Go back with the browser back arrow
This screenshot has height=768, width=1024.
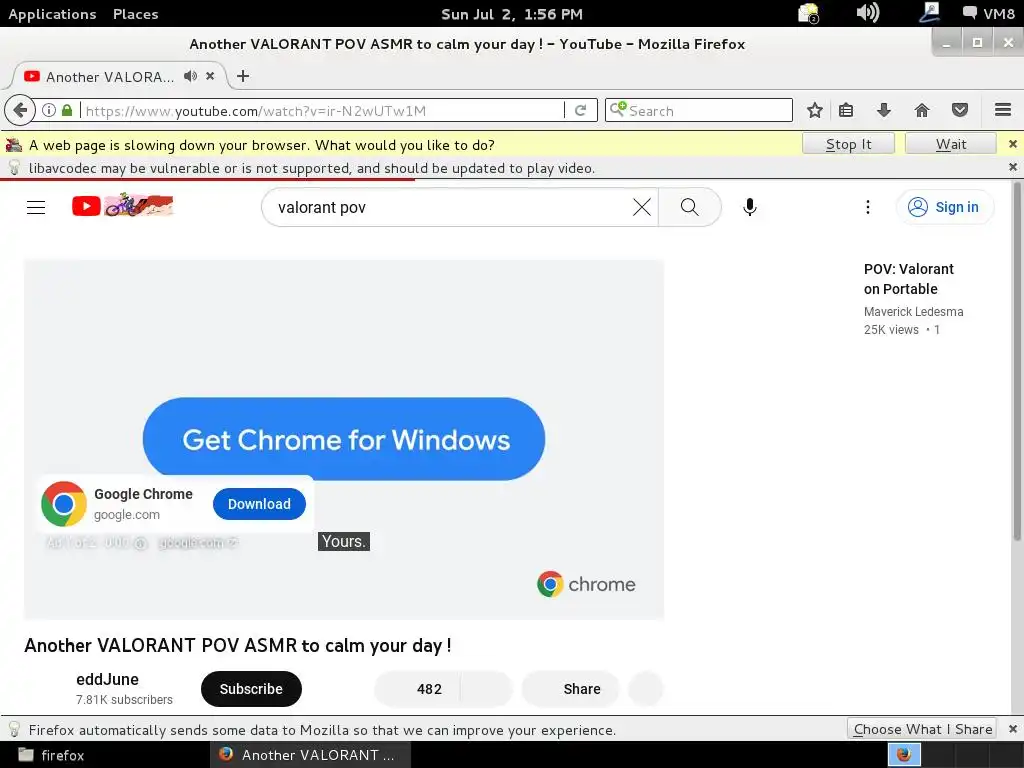(x=20, y=110)
